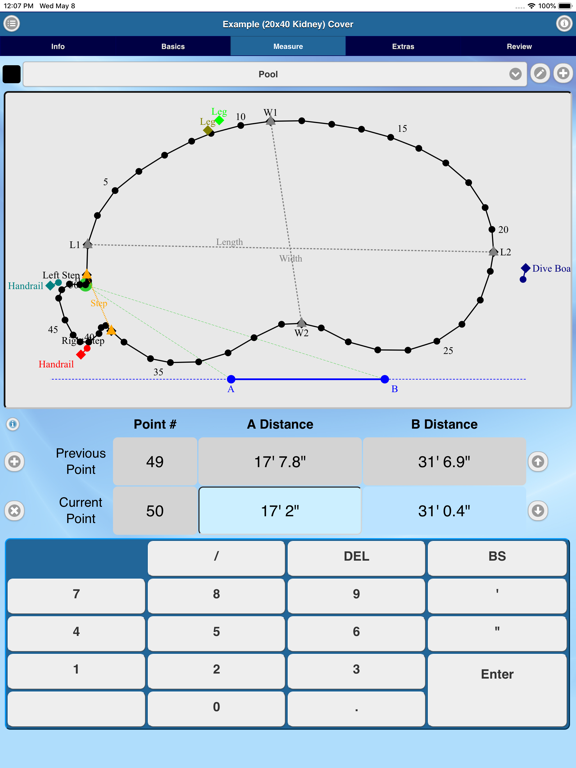Image resolution: width=576 pixels, height=768 pixels.
Task: Move to next point with down arrow
Action: click(538, 511)
